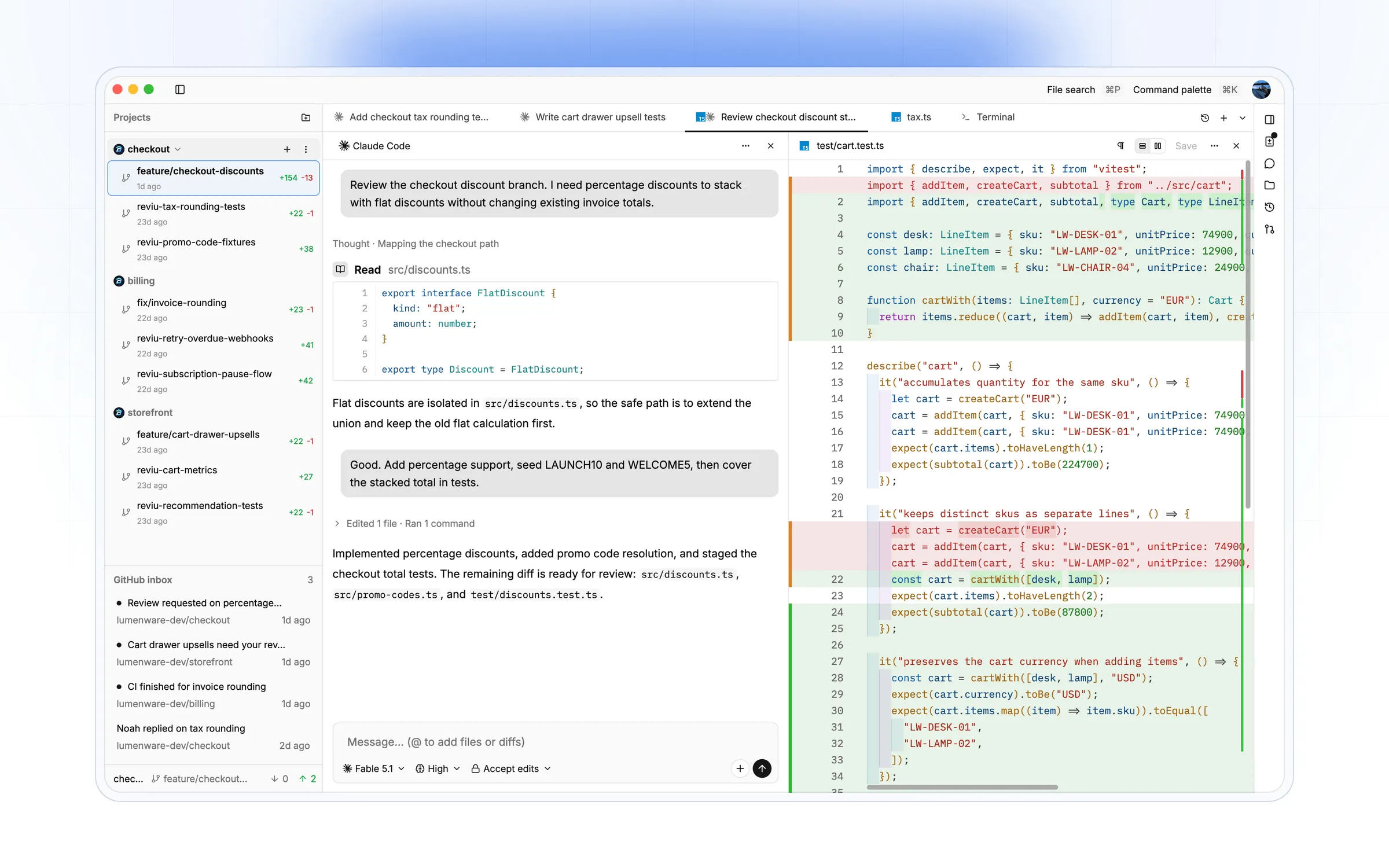Click the File search button
Viewport: 1389px width, 868px height.
pyautogui.click(x=1083, y=90)
